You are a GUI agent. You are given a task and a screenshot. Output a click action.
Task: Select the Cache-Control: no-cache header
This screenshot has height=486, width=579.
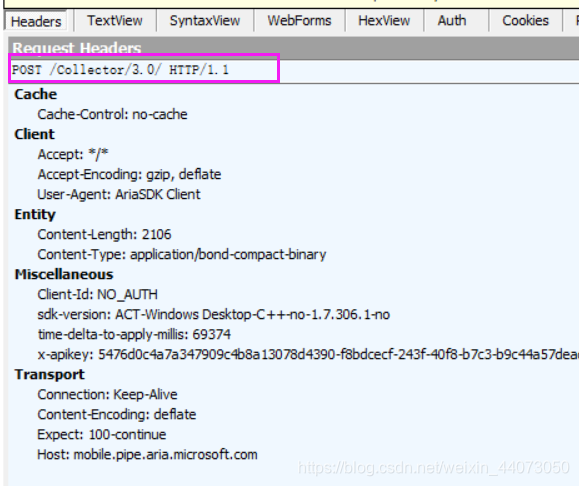112,114
